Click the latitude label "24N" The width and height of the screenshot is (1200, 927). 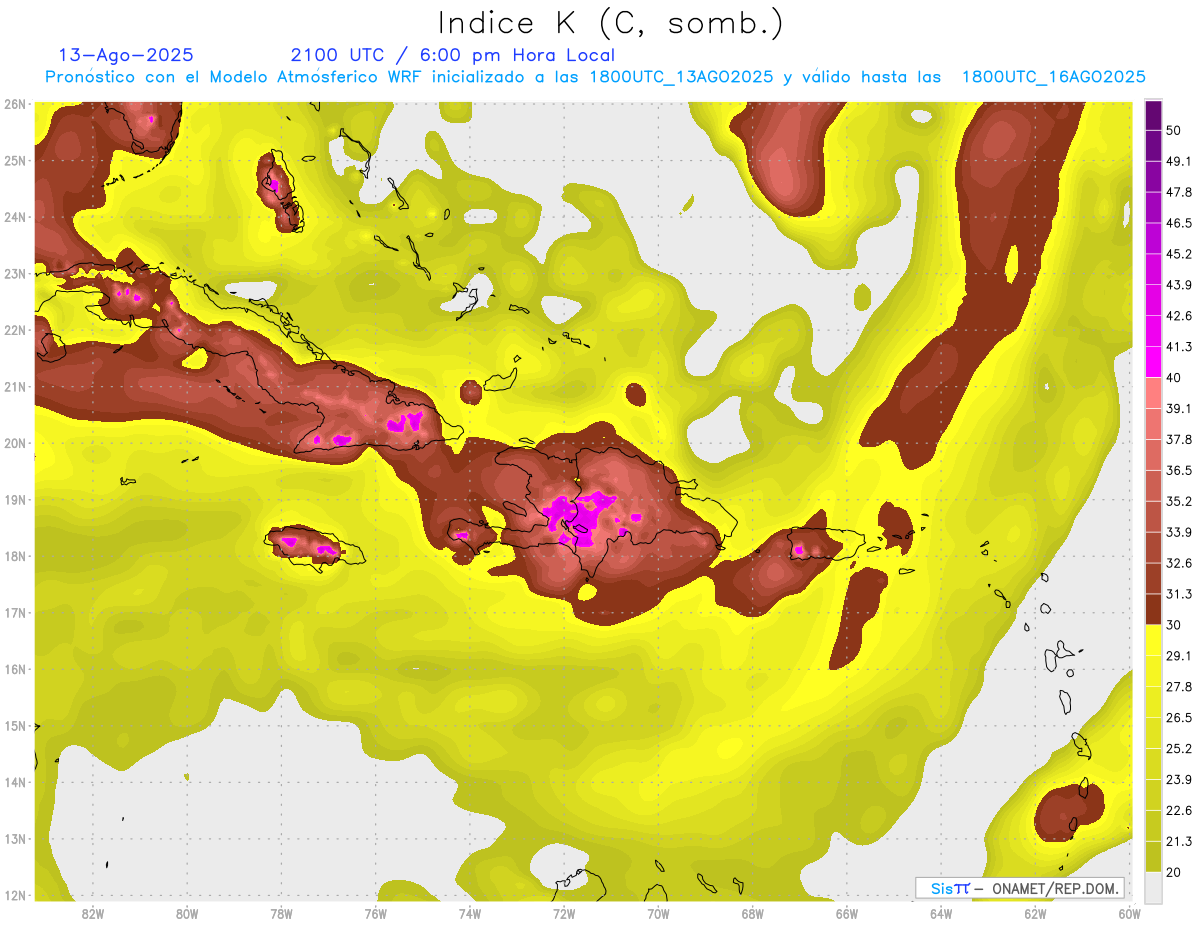pyautogui.click(x=15, y=217)
